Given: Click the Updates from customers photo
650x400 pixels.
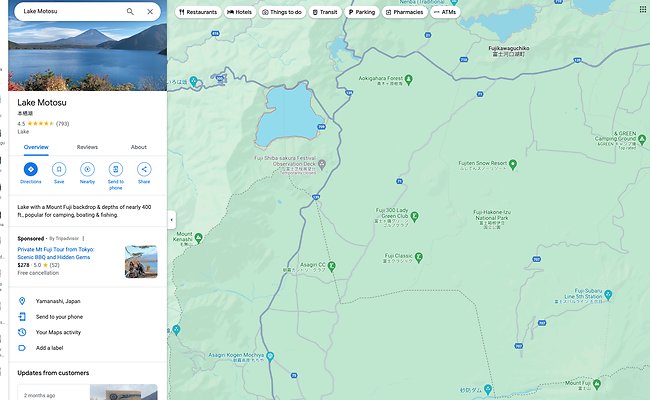Looking at the screenshot, I should click(124, 392).
